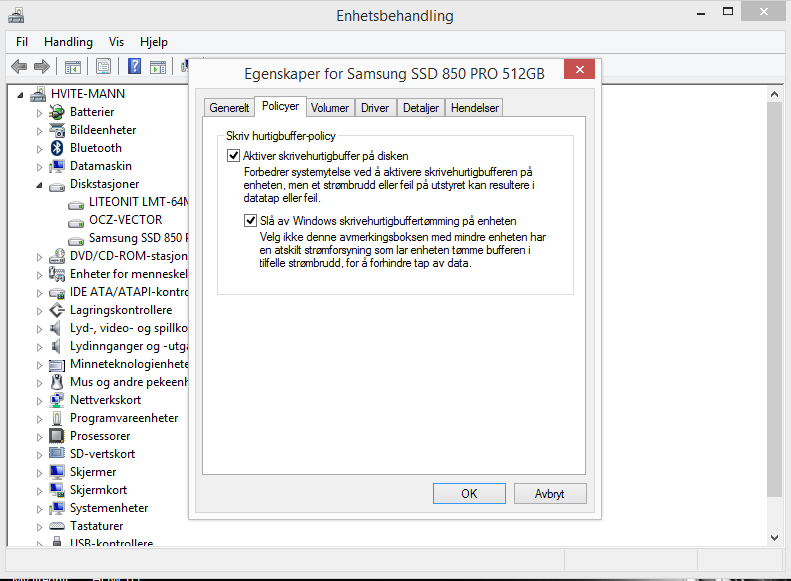Expand the Bluetooth node
This screenshot has width=791, height=581.
tap(39, 149)
